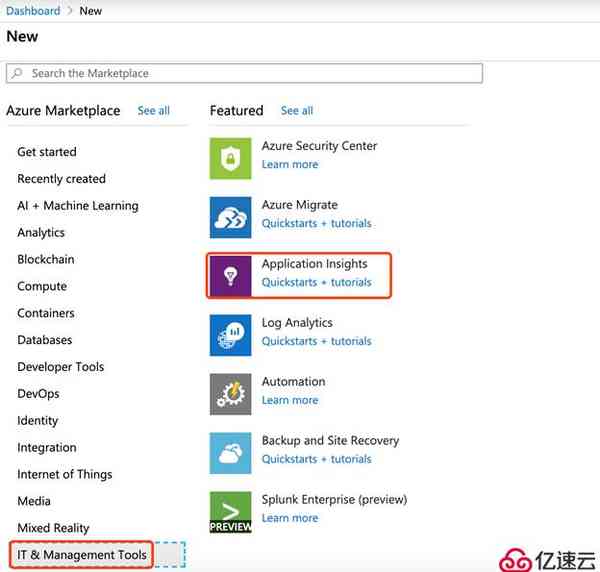Image resolution: width=600 pixels, height=572 pixels.
Task: Select the Application Insights lightbulb icon
Action: pos(230,276)
